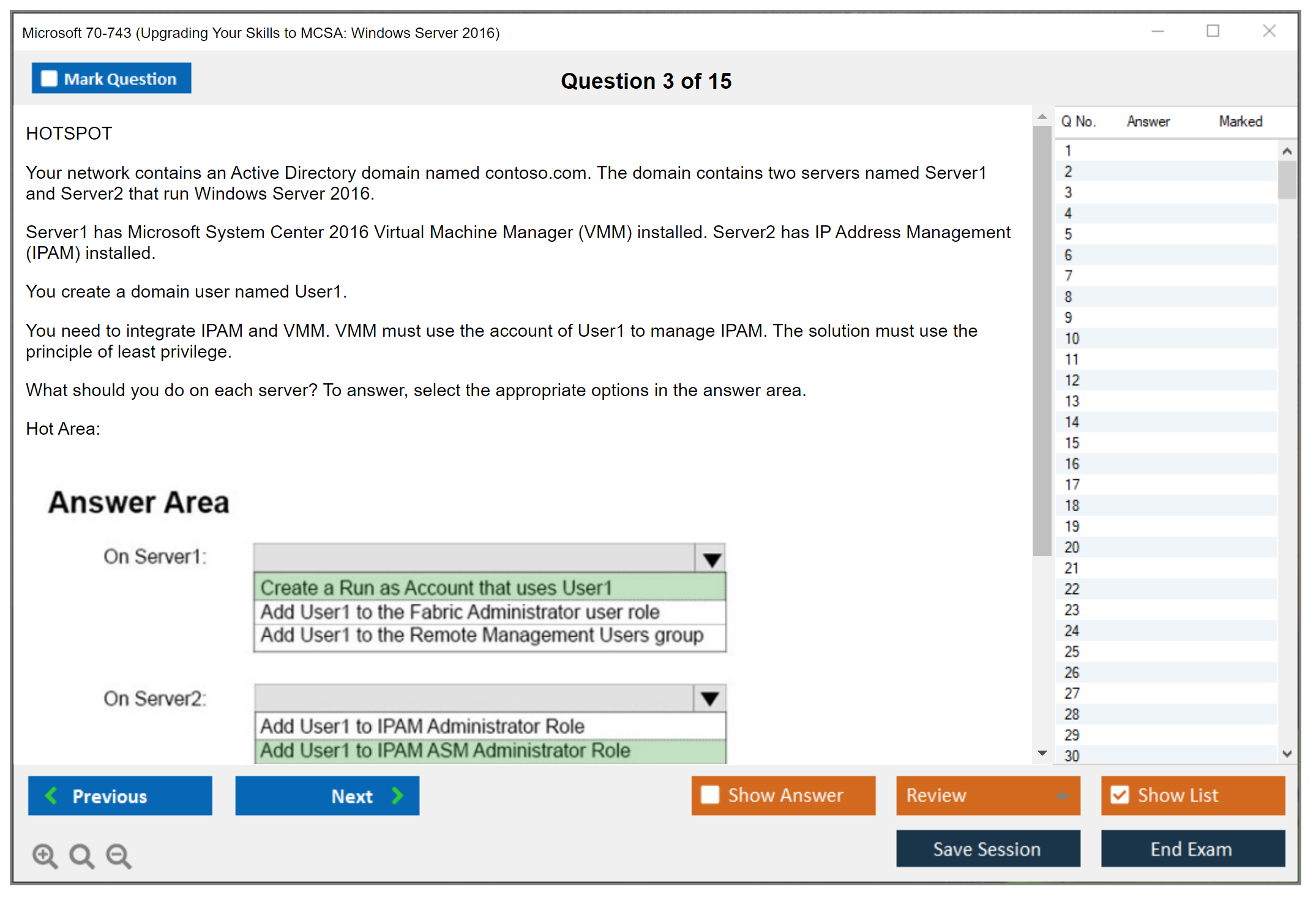
Task: Choose 'Add User1 to IPAM Administrator Role' option
Action: coord(422,726)
